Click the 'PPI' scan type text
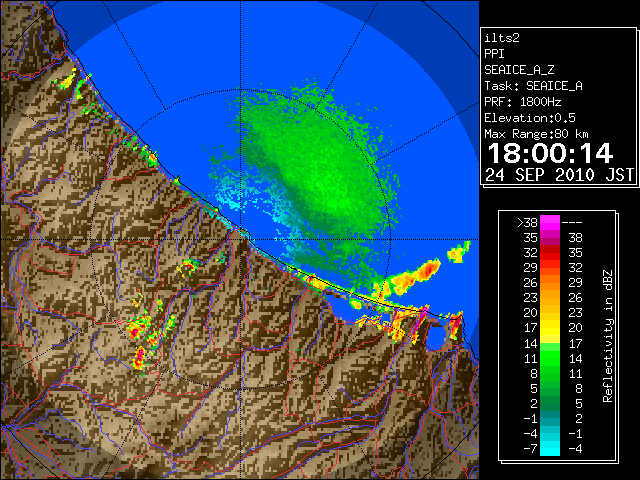640x480 pixels. [x=494, y=54]
